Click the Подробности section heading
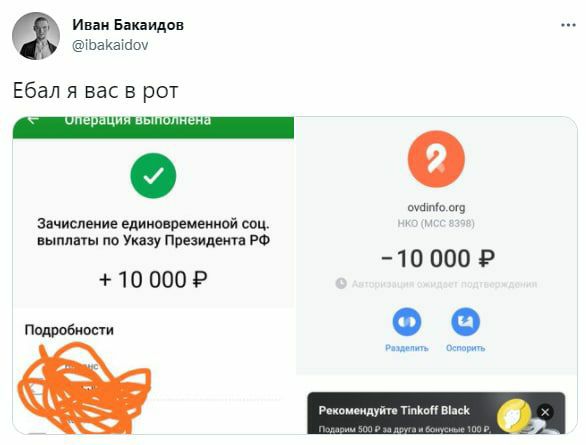 point(69,330)
